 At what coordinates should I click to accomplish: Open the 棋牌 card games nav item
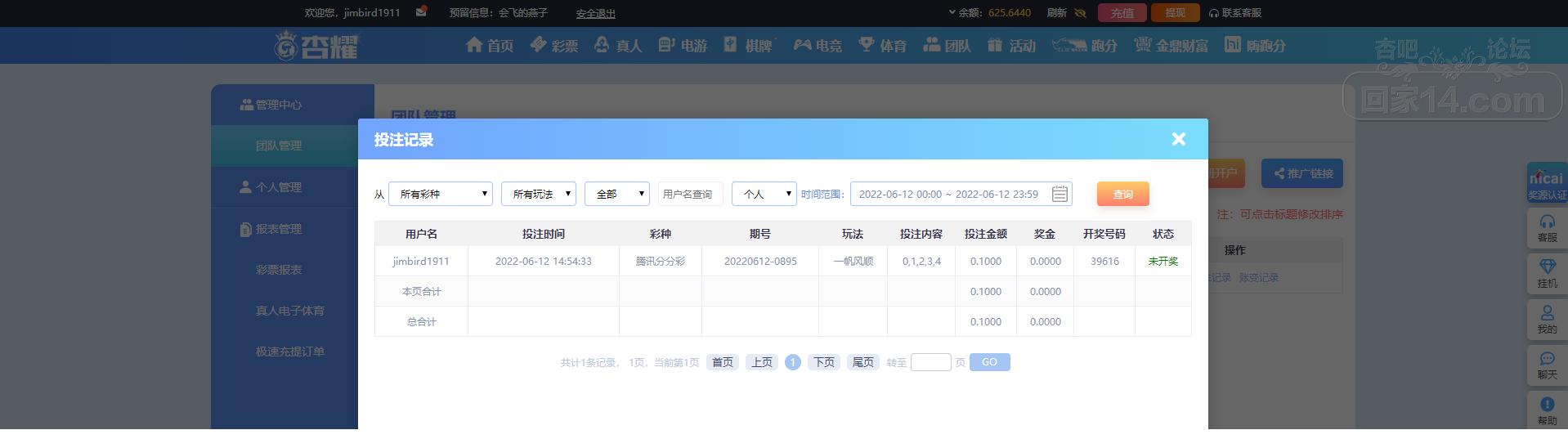748,46
